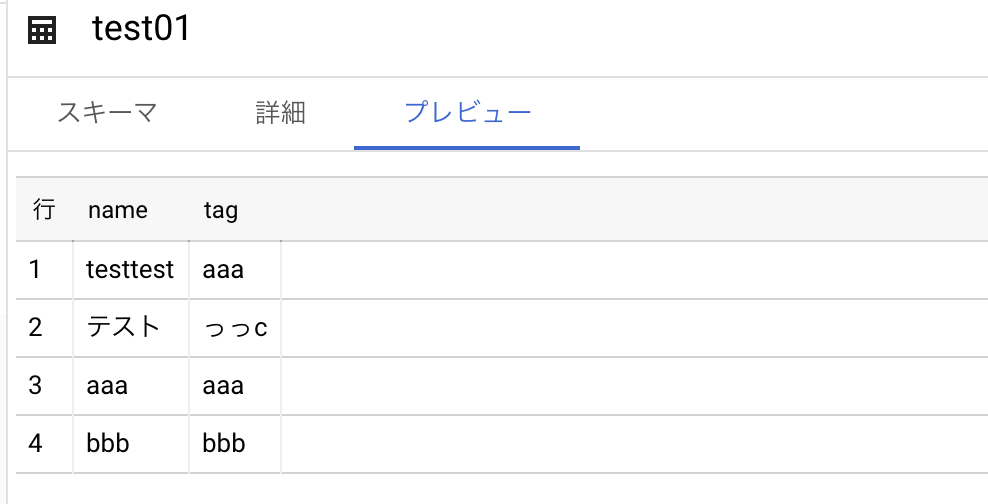
Task: Click the name column header
Action: coord(118,210)
